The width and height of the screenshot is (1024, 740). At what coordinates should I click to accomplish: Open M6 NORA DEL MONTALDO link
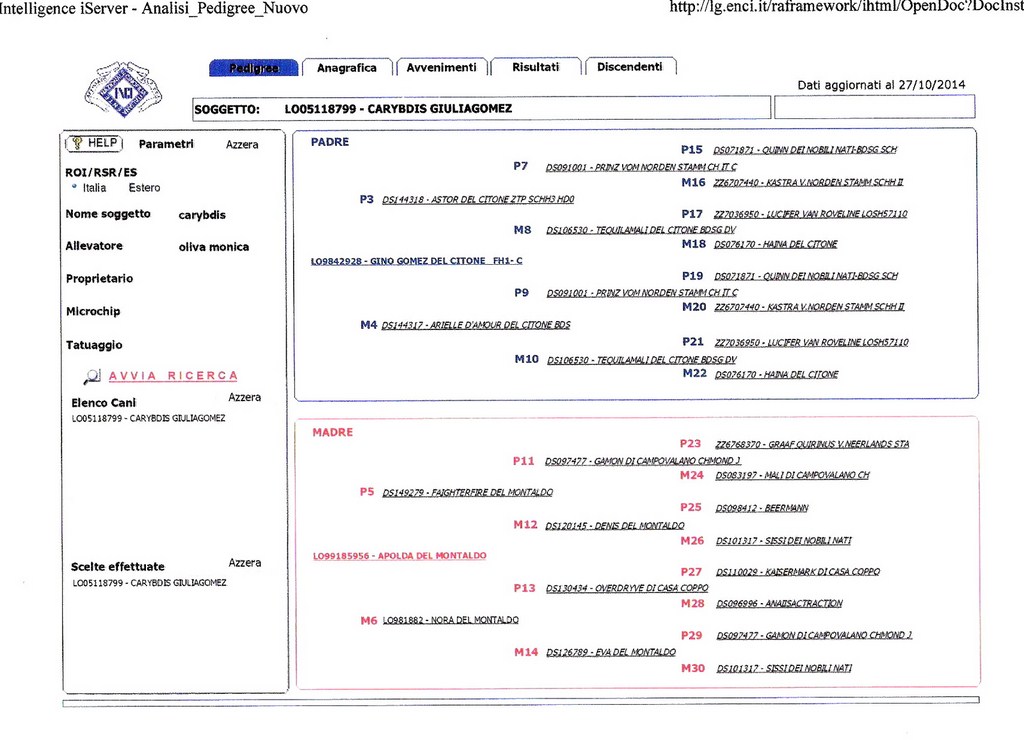[x=451, y=620]
